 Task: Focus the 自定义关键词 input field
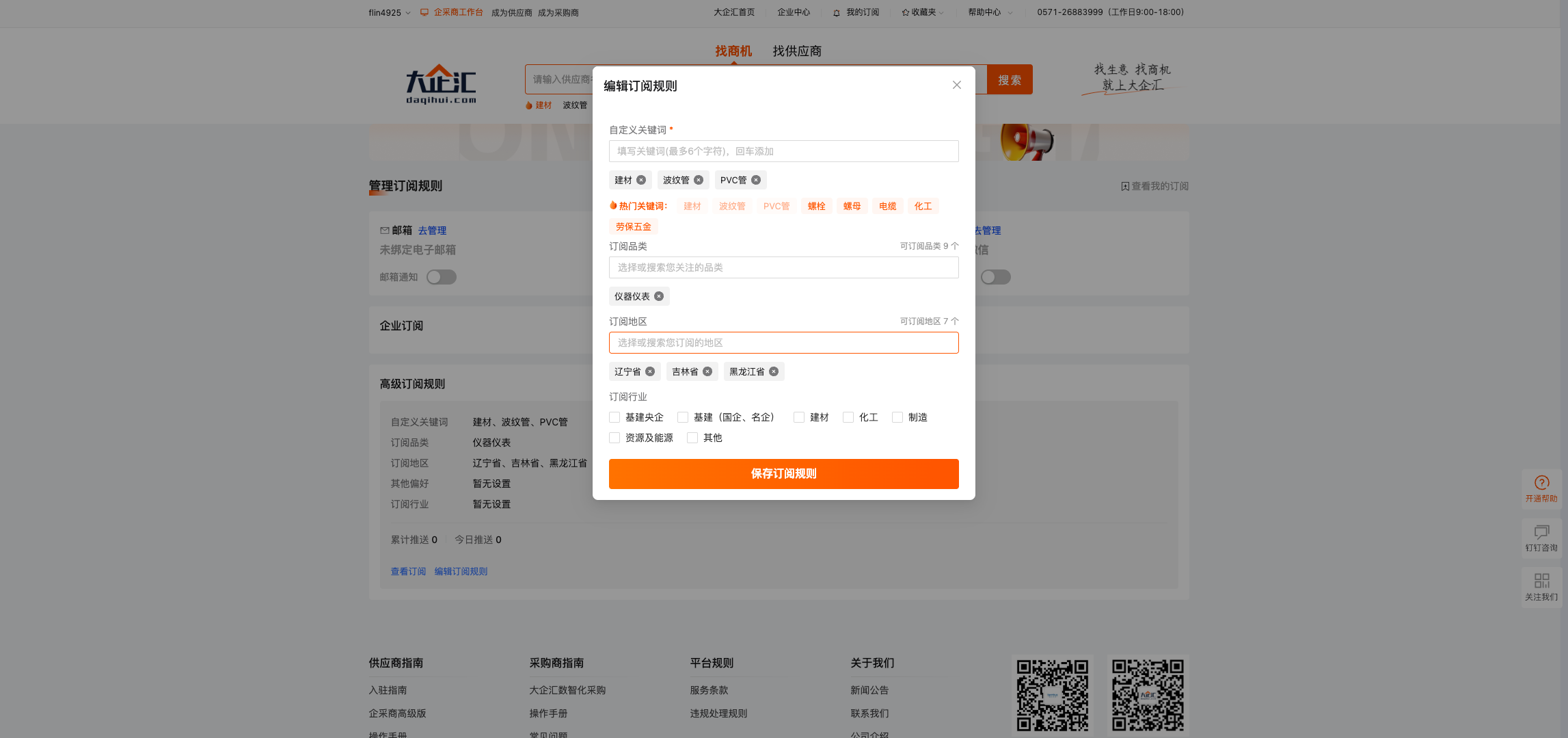pos(784,151)
